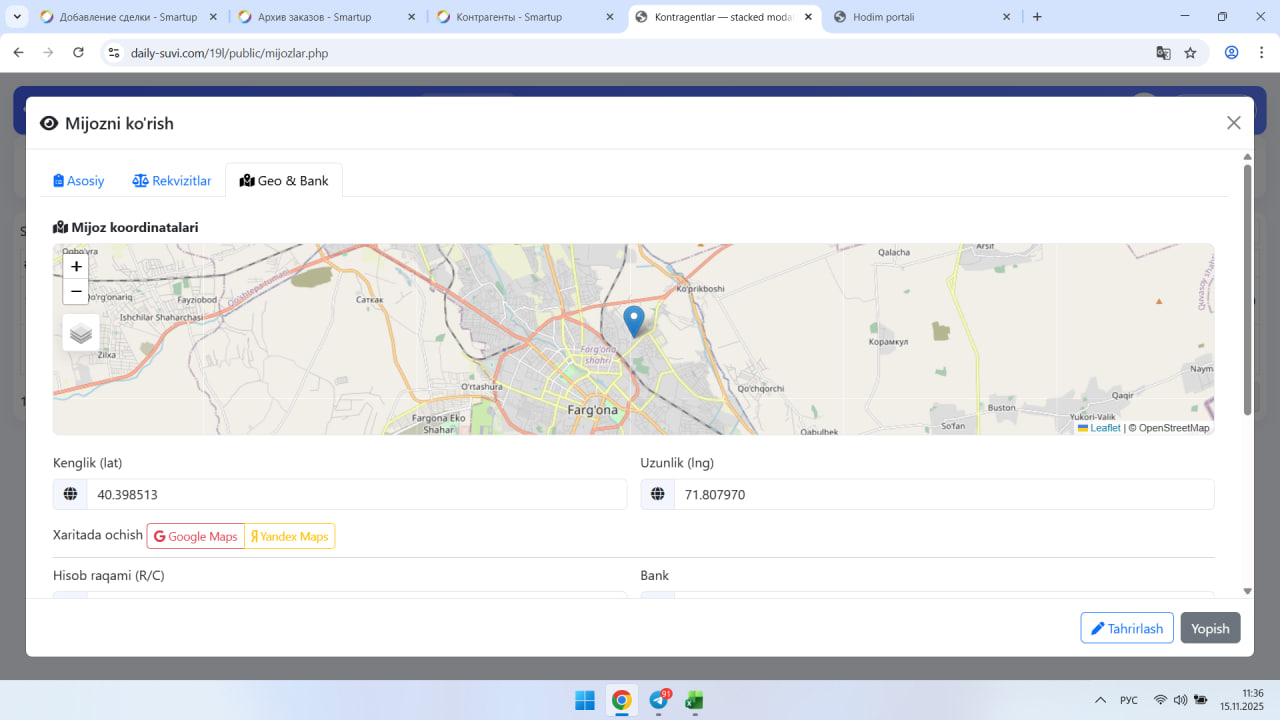Open location in Yandex Maps
The height and width of the screenshot is (720, 1280).
[290, 537]
